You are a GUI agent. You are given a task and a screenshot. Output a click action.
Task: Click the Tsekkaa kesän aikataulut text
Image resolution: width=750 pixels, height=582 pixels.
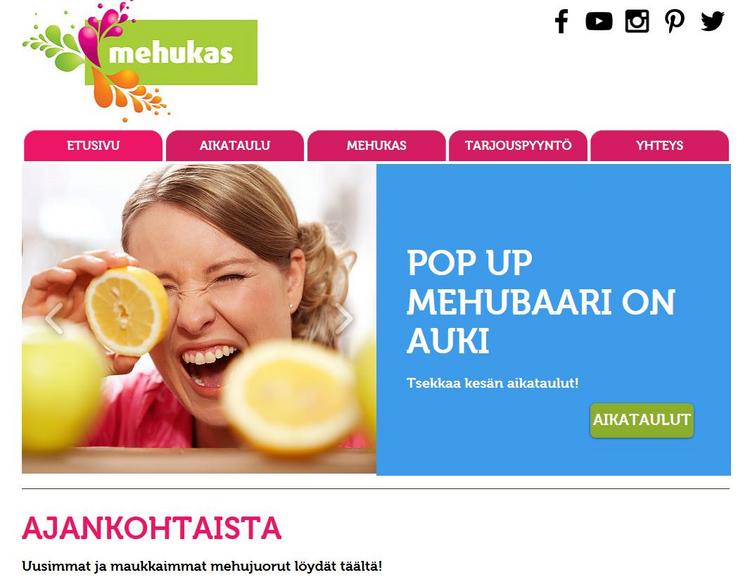click(493, 383)
